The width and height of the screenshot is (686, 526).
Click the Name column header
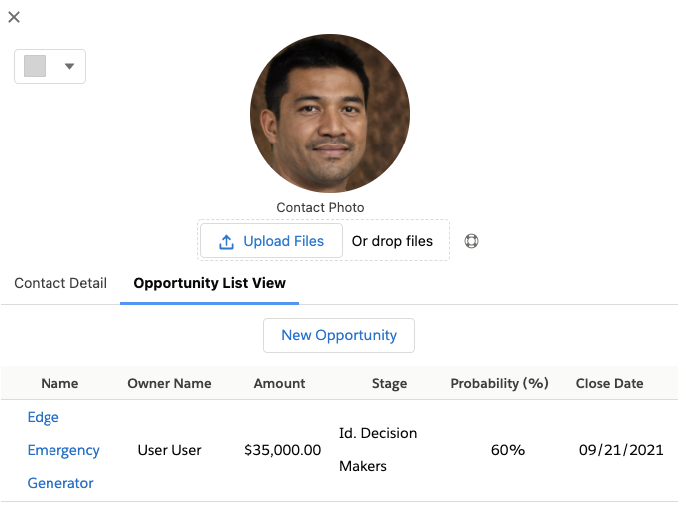pos(60,383)
